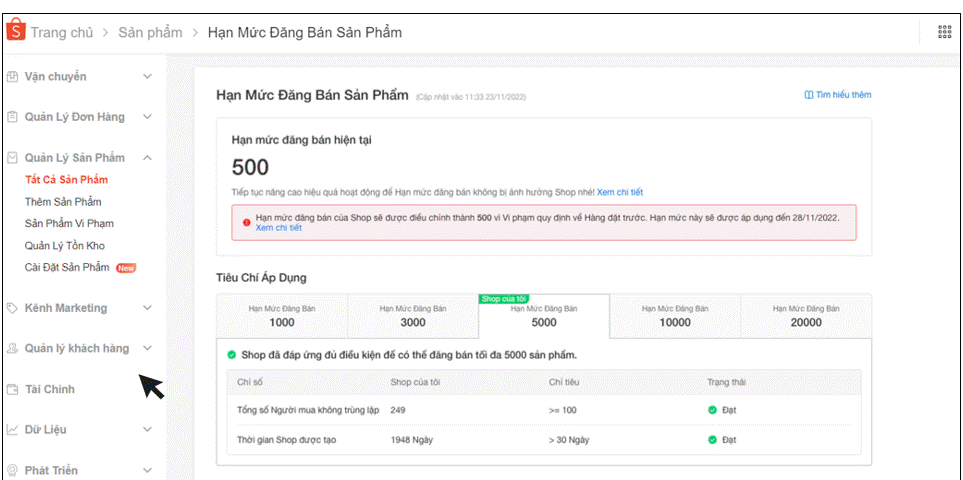Click the Tài Chính wallet icon
Image resolution: width=963 pixels, height=480 pixels.
click(x=13, y=389)
